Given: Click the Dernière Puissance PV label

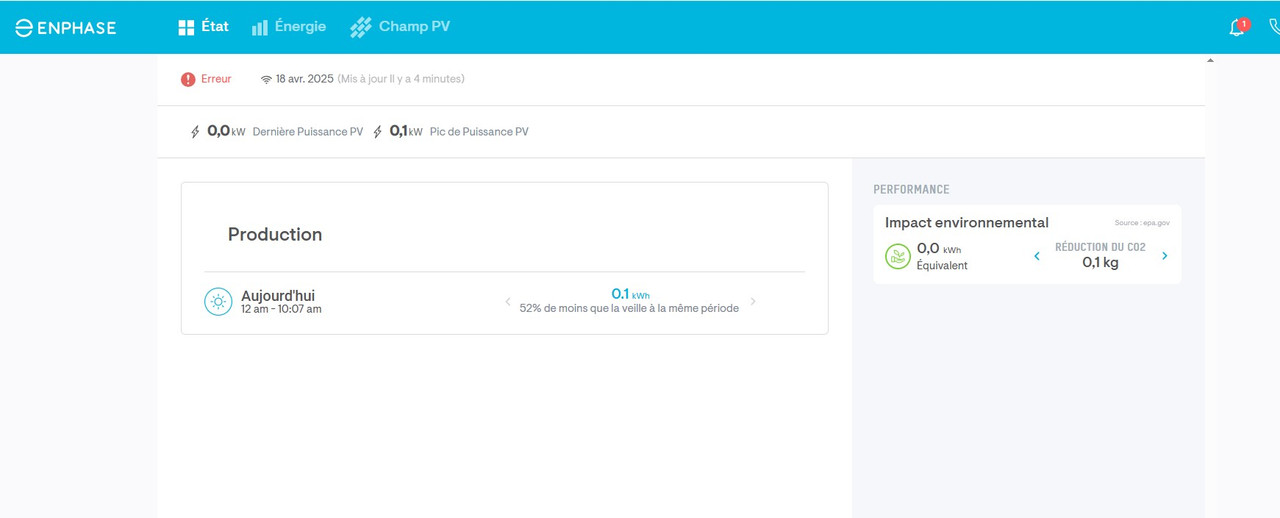Looking at the screenshot, I should pyautogui.click(x=308, y=132).
